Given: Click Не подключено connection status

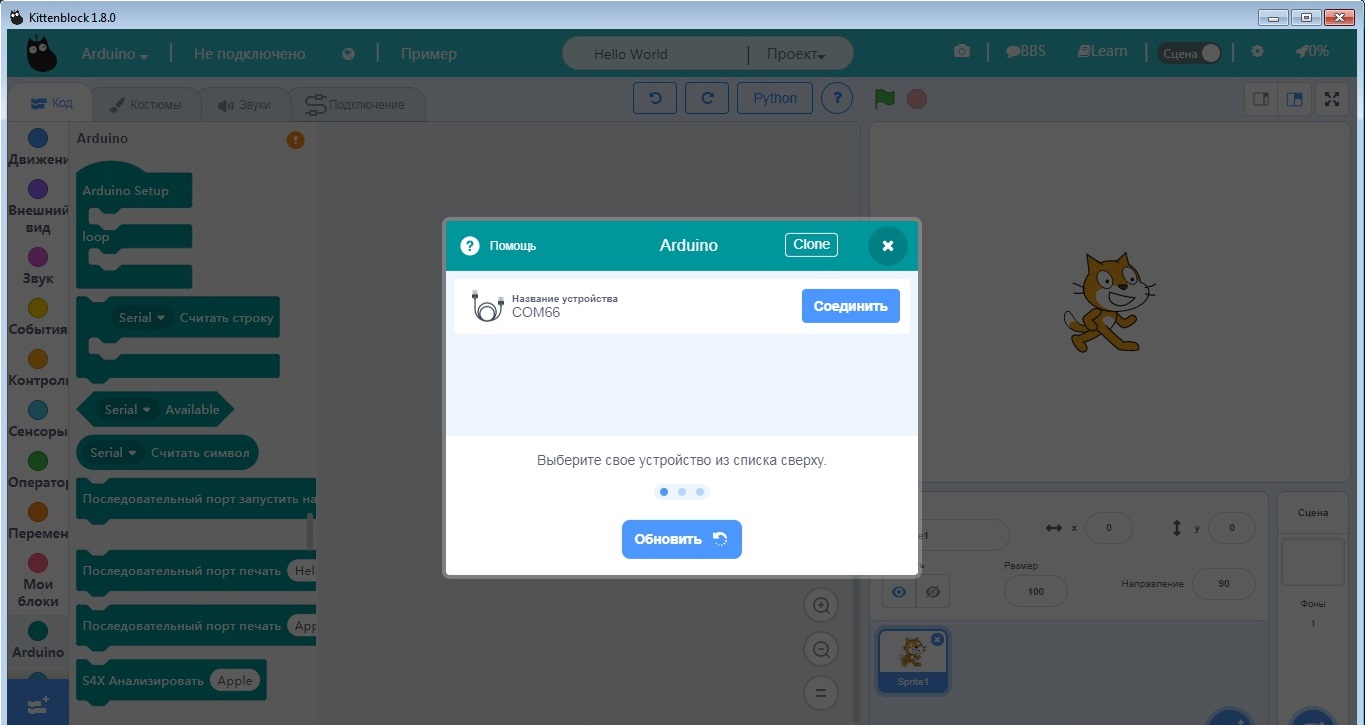Looking at the screenshot, I should click(x=250, y=54).
